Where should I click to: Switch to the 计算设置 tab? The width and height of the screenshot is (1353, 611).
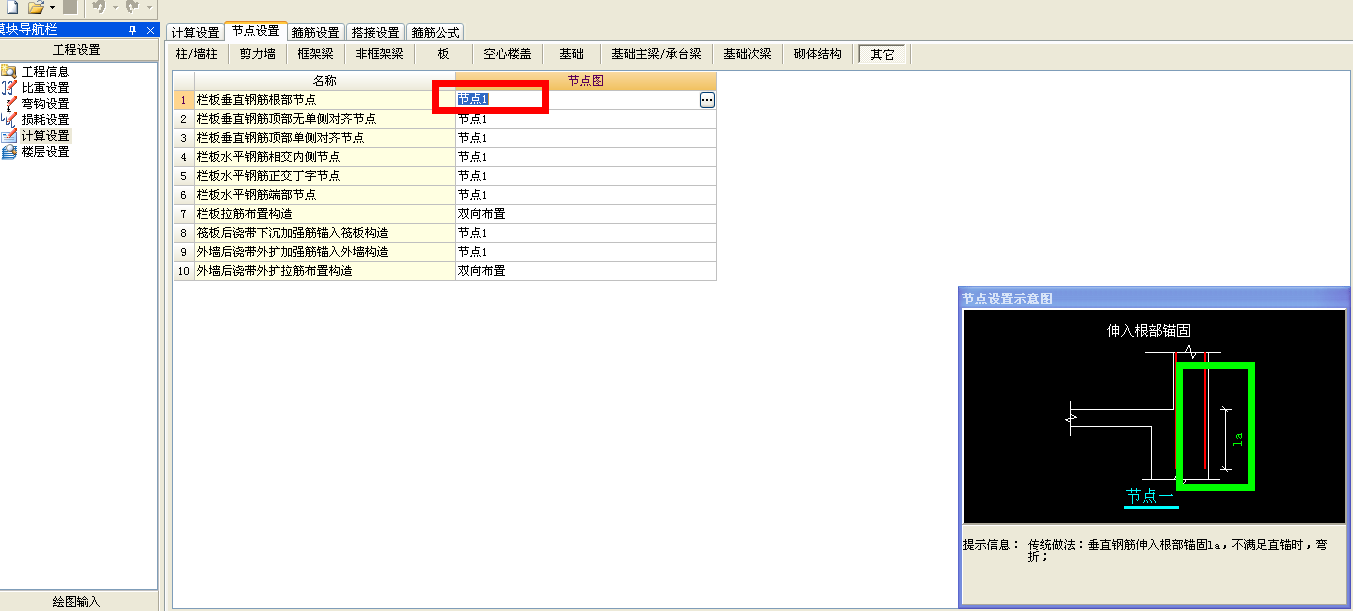[x=195, y=33]
